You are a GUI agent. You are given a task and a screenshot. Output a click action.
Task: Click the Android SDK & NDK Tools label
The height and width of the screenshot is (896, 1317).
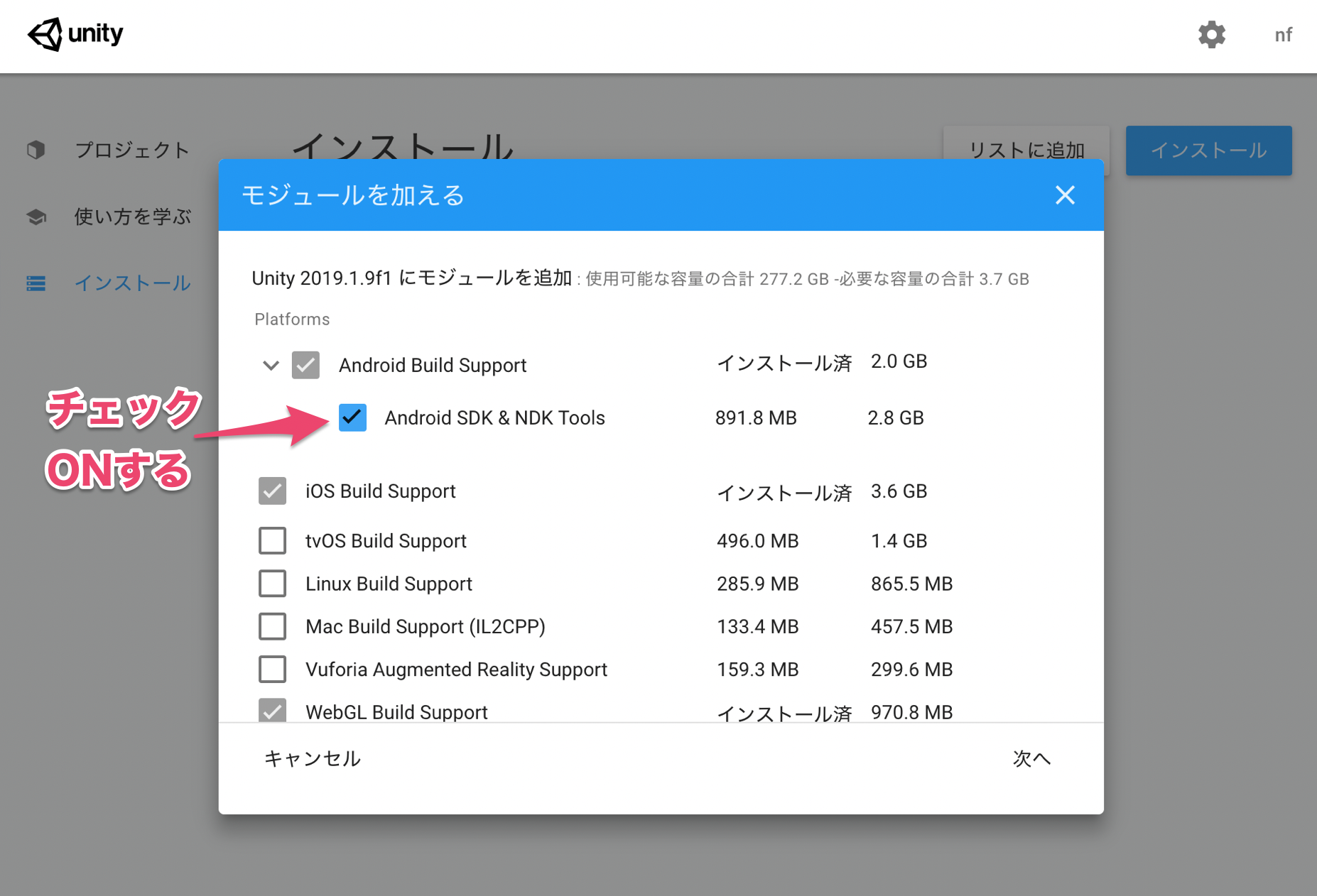[x=494, y=417]
